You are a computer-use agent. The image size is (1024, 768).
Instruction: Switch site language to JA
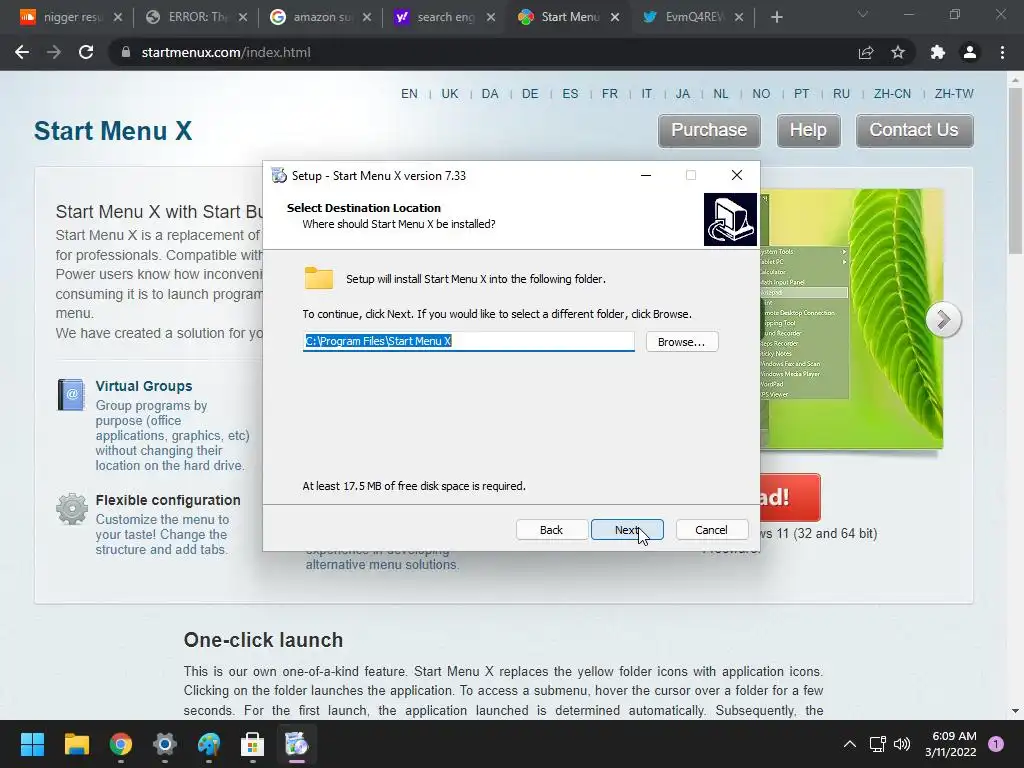point(682,93)
